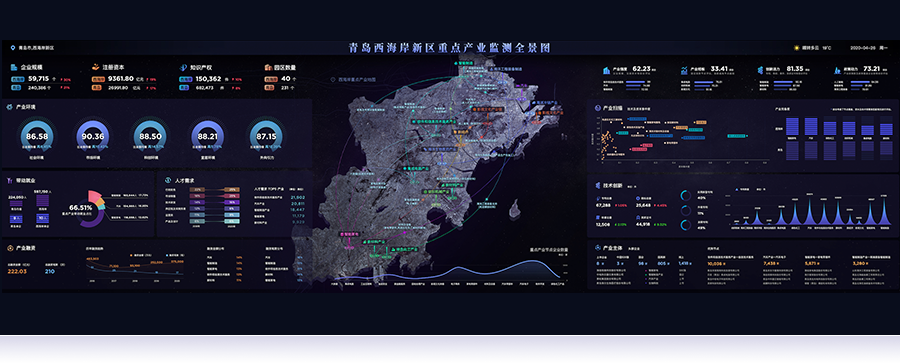
Task: Click the 注册资本 hand-coin icon
Action: (96, 67)
